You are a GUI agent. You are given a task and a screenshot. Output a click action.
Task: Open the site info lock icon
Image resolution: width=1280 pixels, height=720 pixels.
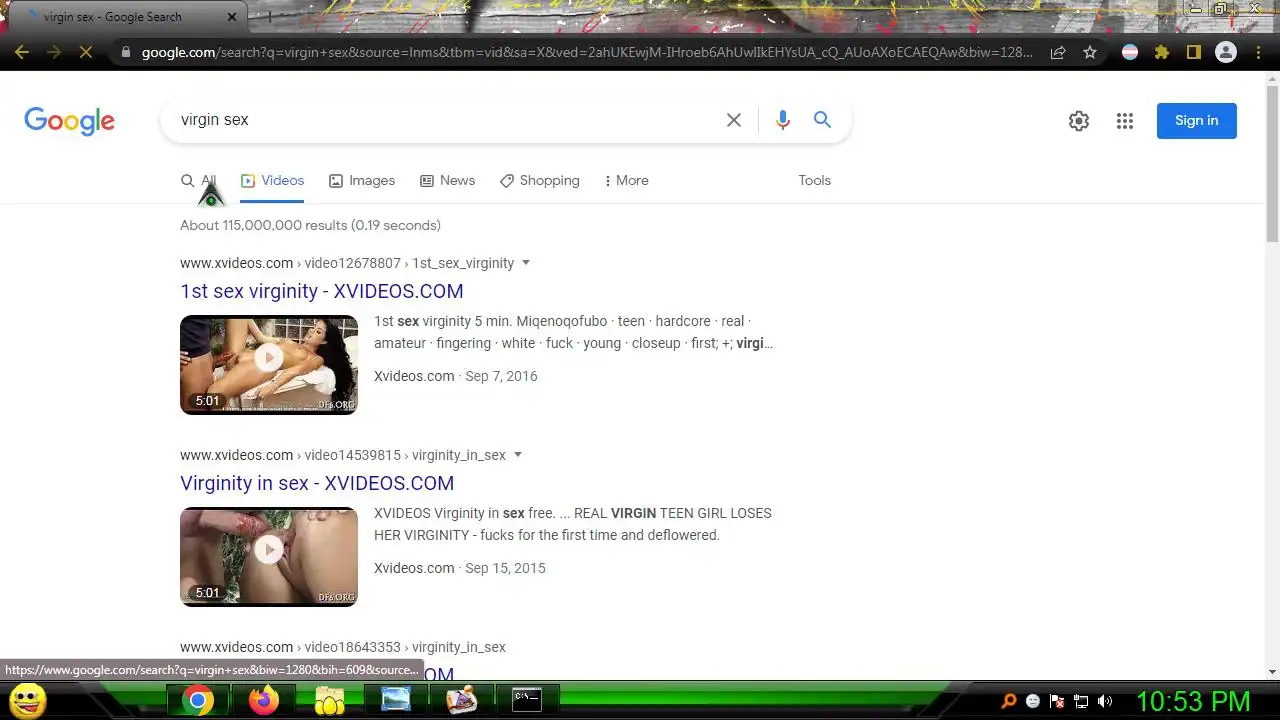[x=125, y=52]
